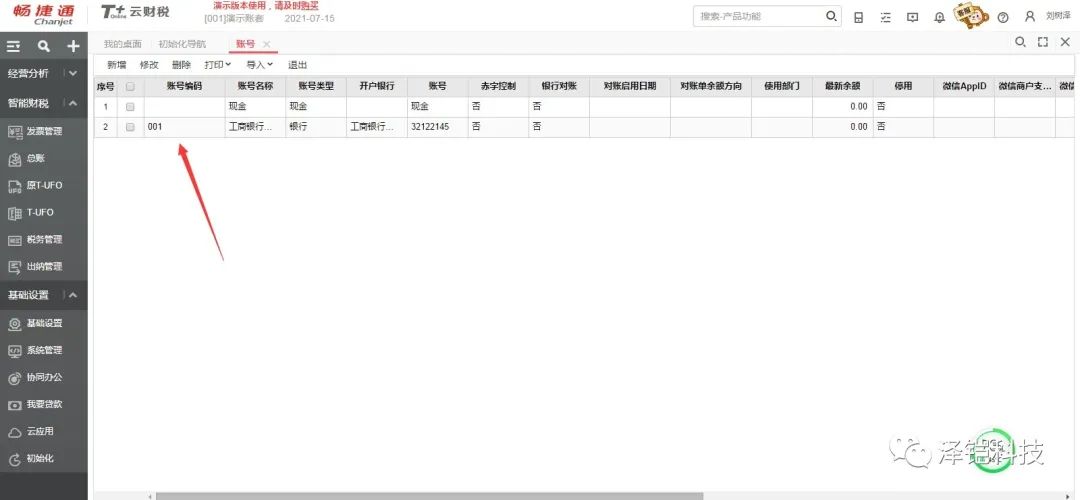
Task: Collapse the 智能财税 sidebar section
Action: (x=73, y=103)
